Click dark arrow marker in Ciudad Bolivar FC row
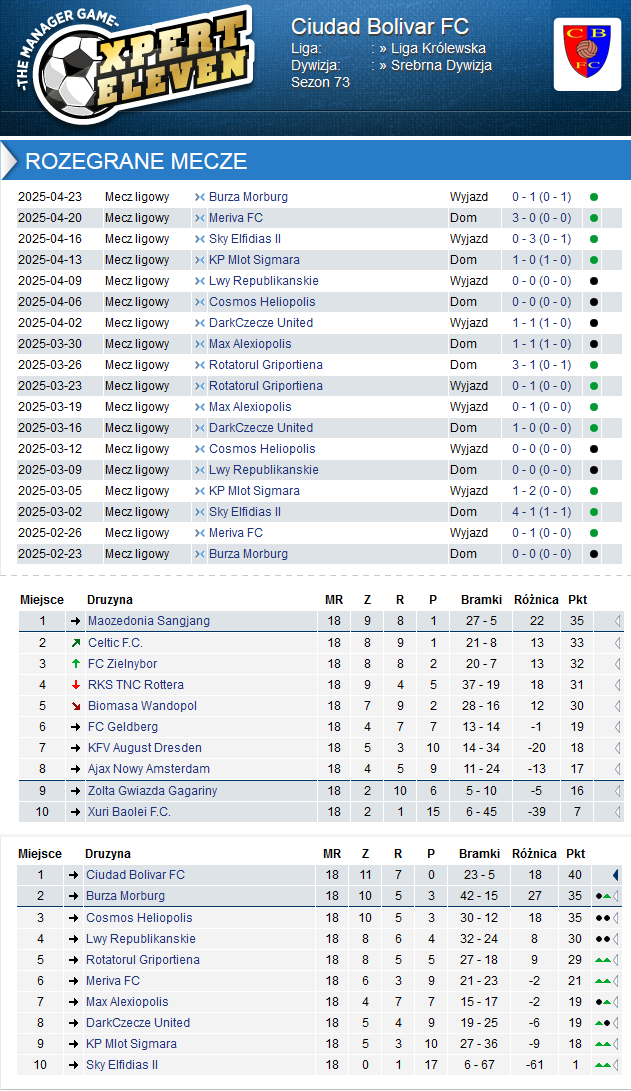The width and height of the screenshot is (631, 1091). (x=616, y=875)
